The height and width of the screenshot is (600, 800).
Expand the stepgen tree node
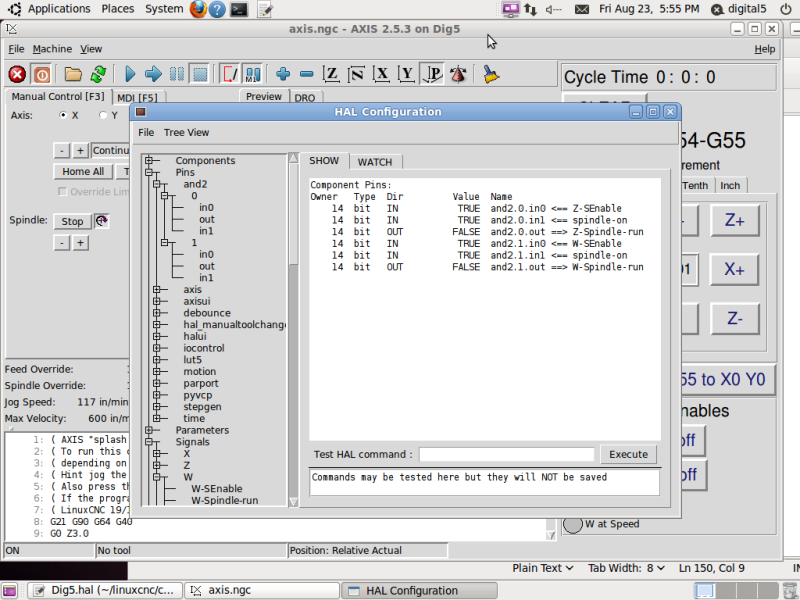point(157,407)
